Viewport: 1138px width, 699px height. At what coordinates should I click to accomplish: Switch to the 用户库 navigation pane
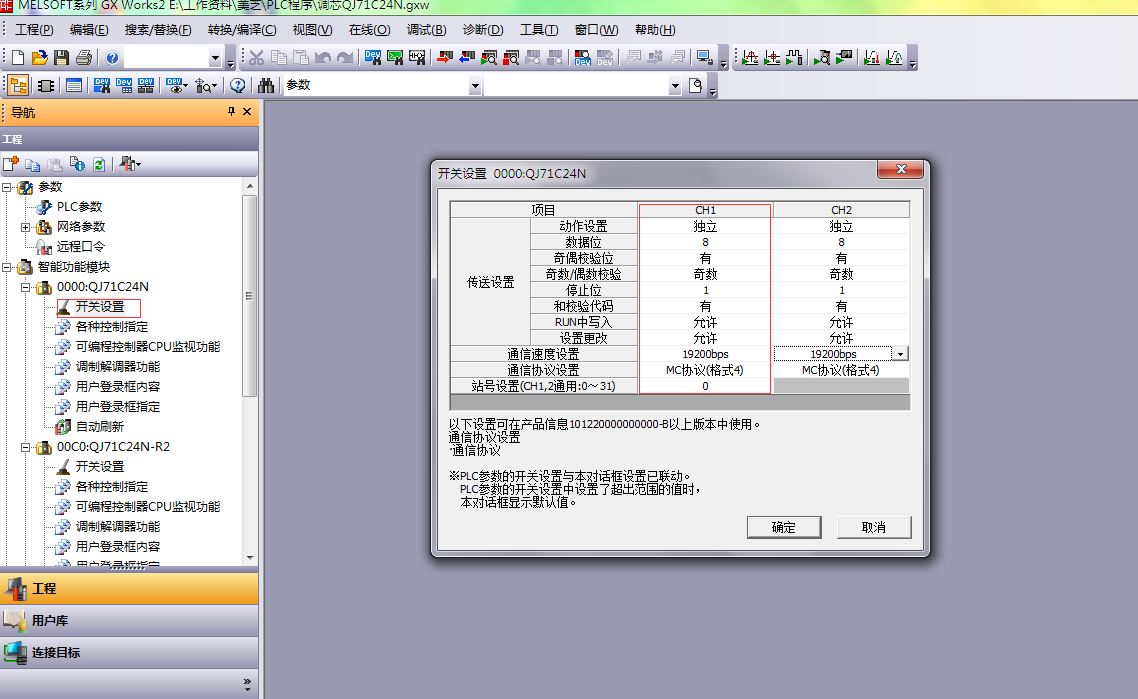coord(129,621)
